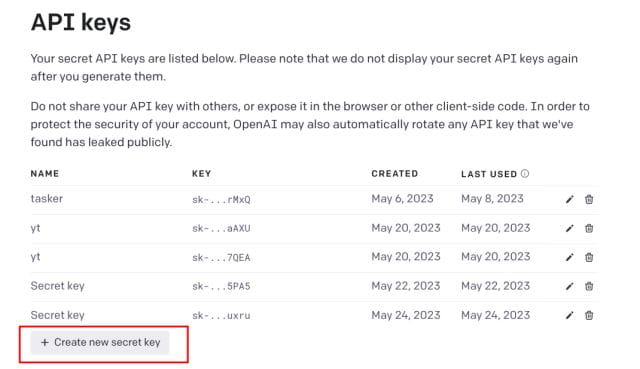This screenshot has height=369, width=640.
Task: Click Create new secret key button
Action: coord(100,342)
